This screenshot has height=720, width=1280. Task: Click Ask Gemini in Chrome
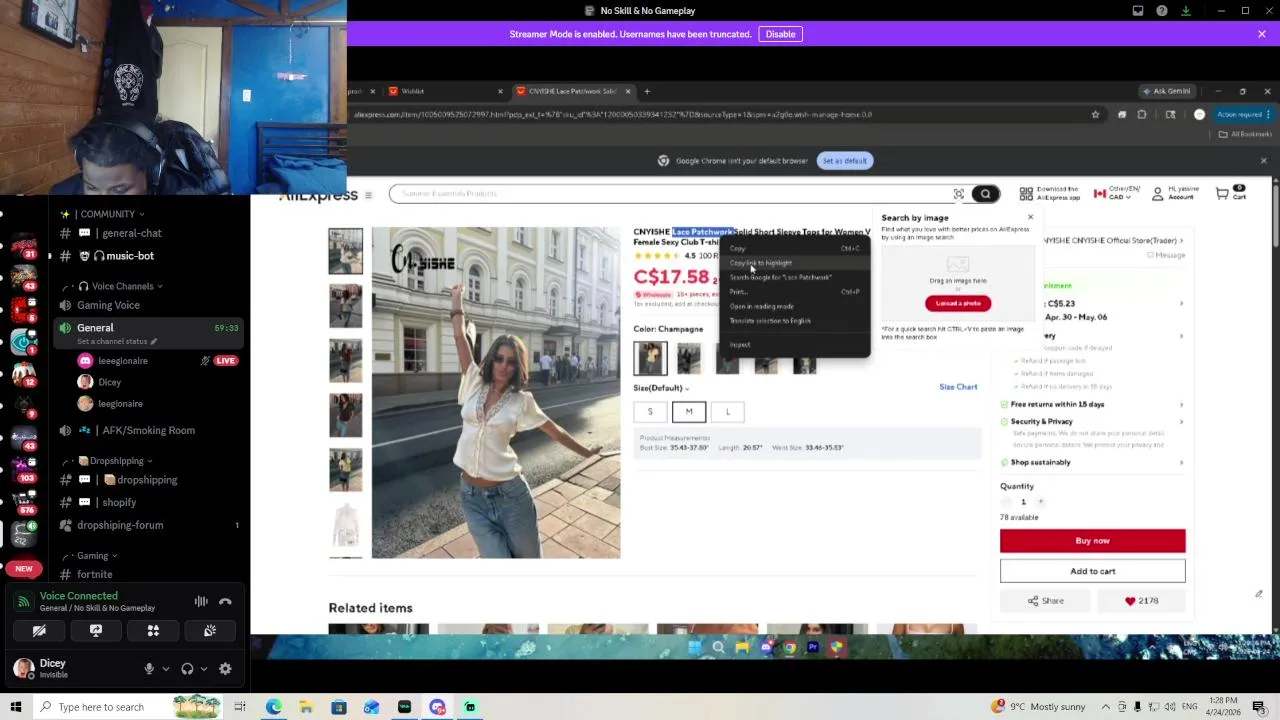(x=1166, y=91)
